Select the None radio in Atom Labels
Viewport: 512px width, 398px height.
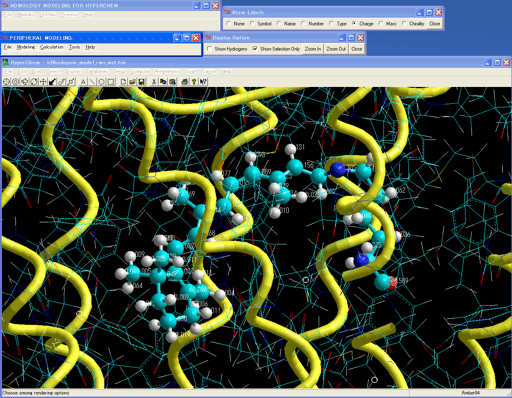(228, 23)
